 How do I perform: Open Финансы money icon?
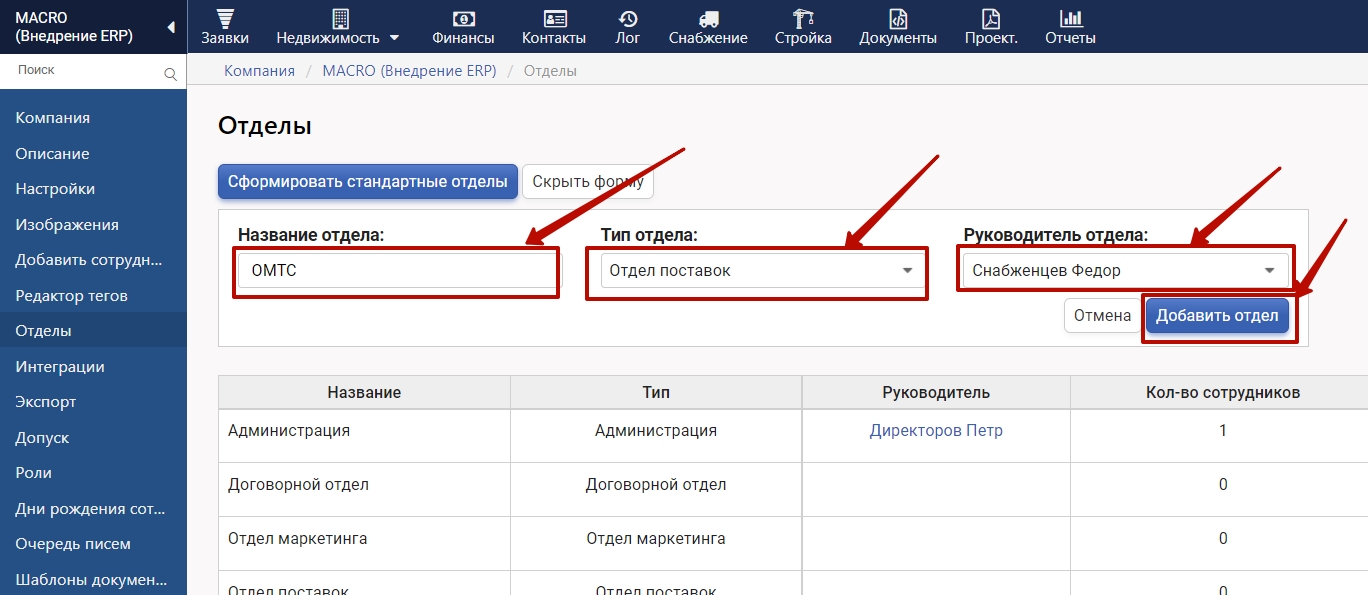point(463,18)
